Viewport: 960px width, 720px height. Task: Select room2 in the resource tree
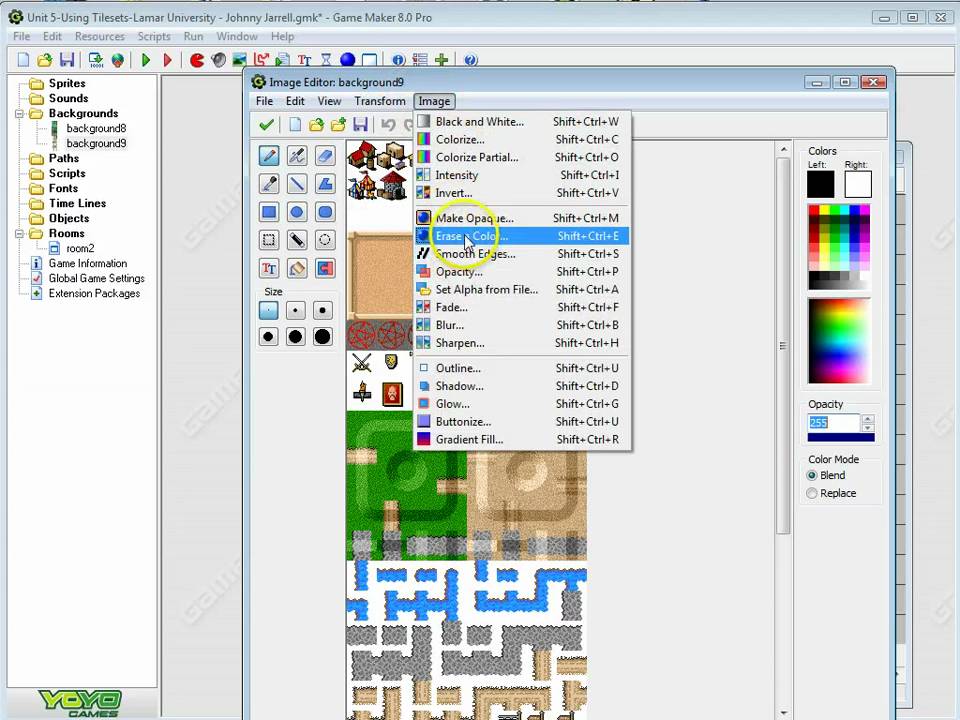(80, 249)
